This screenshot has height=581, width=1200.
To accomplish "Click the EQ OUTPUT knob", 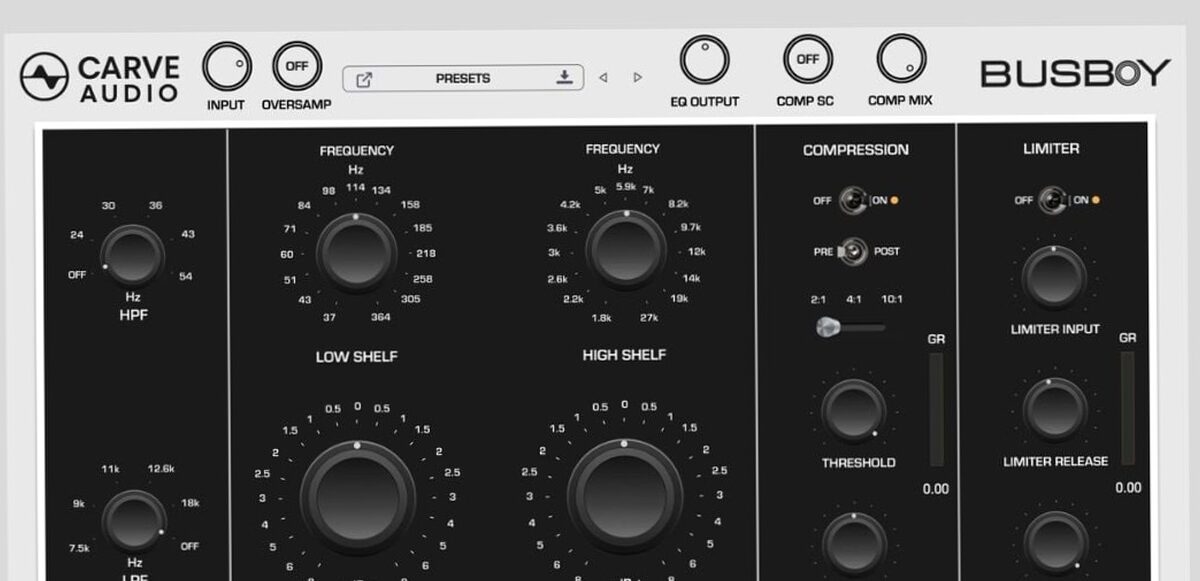I will click(707, 62).
